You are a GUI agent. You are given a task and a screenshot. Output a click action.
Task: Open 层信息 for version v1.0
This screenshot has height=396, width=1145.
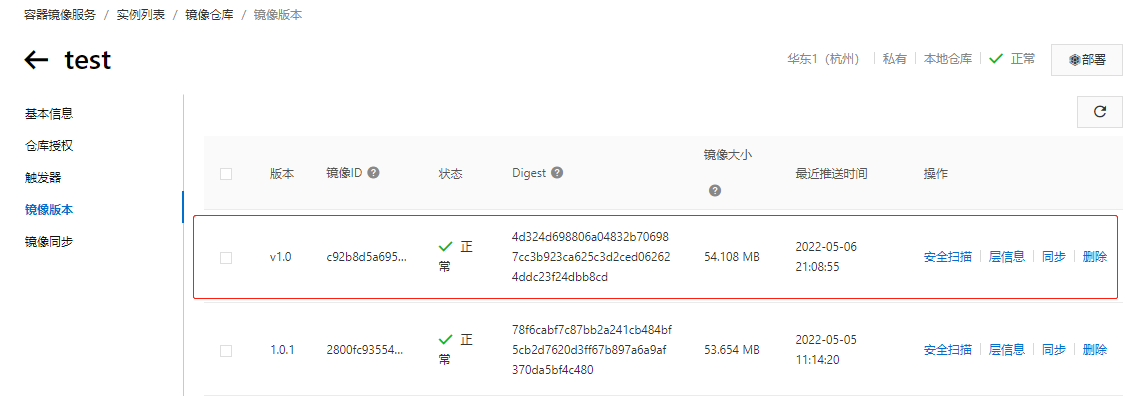(x=1007, y=256)
